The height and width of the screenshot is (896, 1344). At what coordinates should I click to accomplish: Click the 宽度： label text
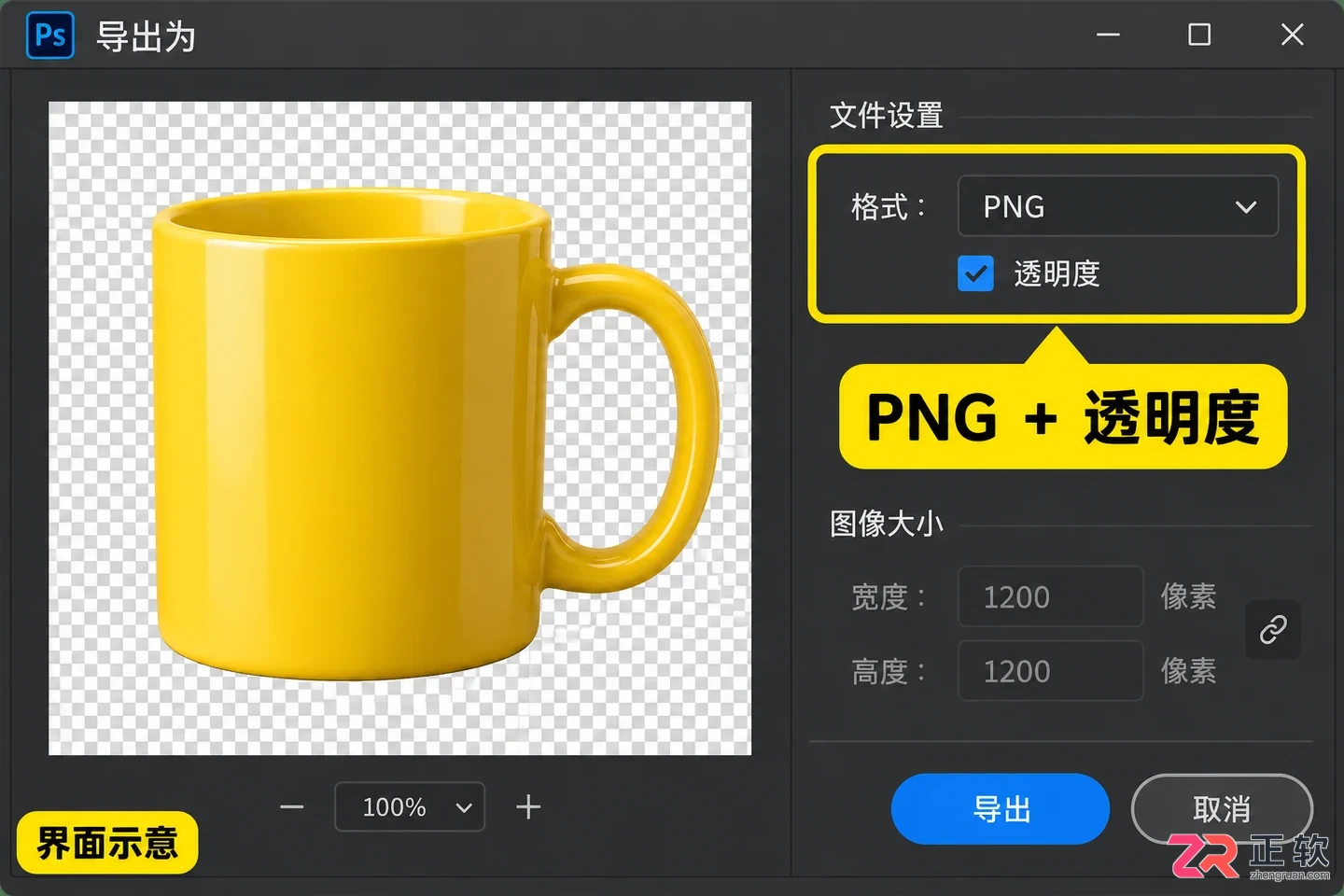coord(889,596)
